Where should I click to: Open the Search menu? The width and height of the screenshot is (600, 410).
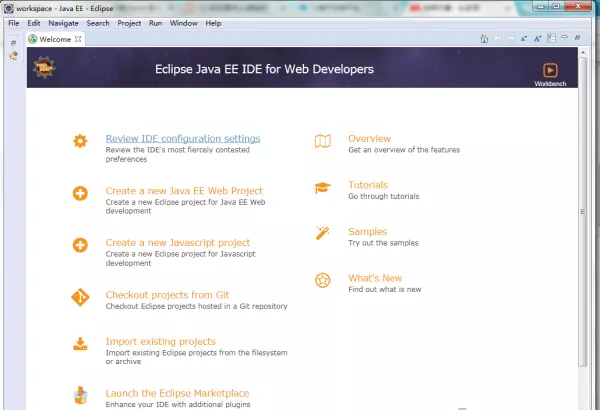pos(98,23)
